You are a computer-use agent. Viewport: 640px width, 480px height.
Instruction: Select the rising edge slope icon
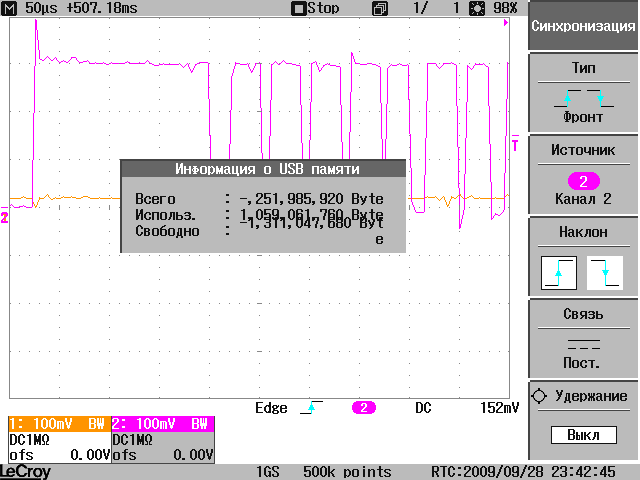(558, 272)
